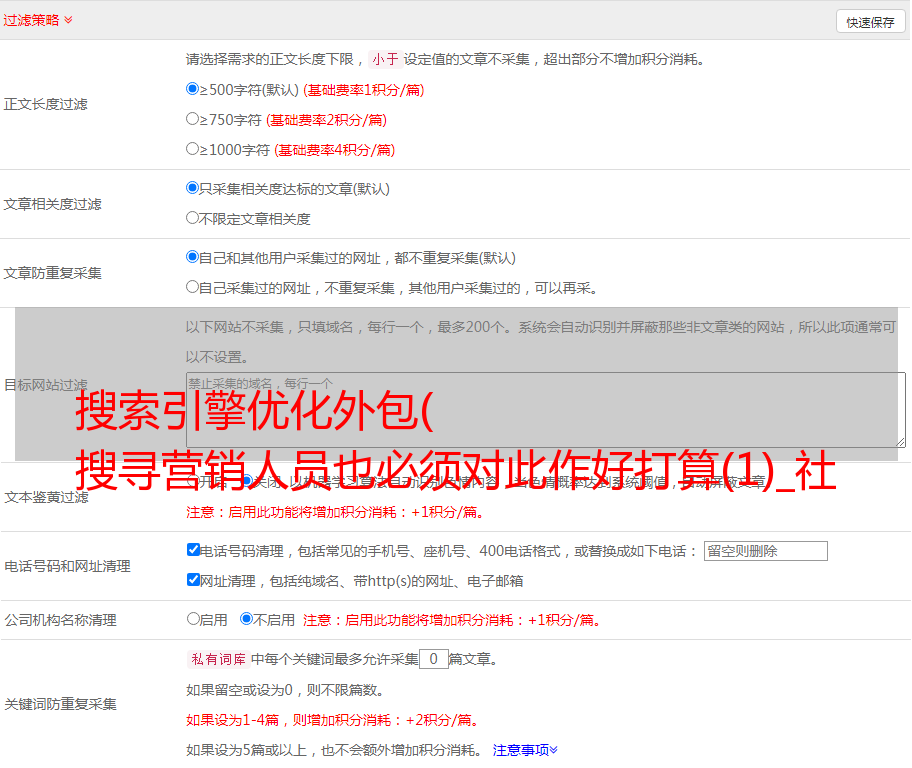The height and width of the screenshot is (768, 912).
Task: Toggle 网址清理 checkbox
Action: [193, 580]
